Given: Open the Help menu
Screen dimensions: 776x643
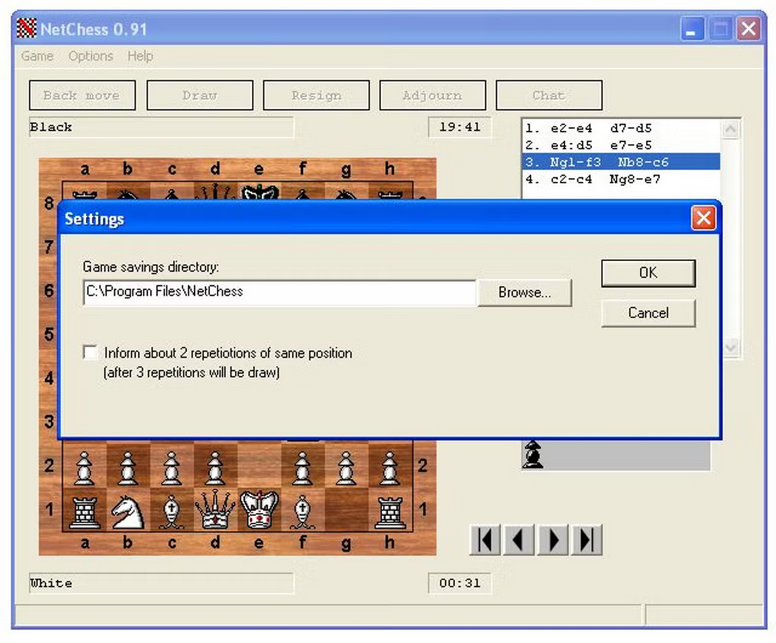Looking at the screenshot, I should [x=140, y=56].
